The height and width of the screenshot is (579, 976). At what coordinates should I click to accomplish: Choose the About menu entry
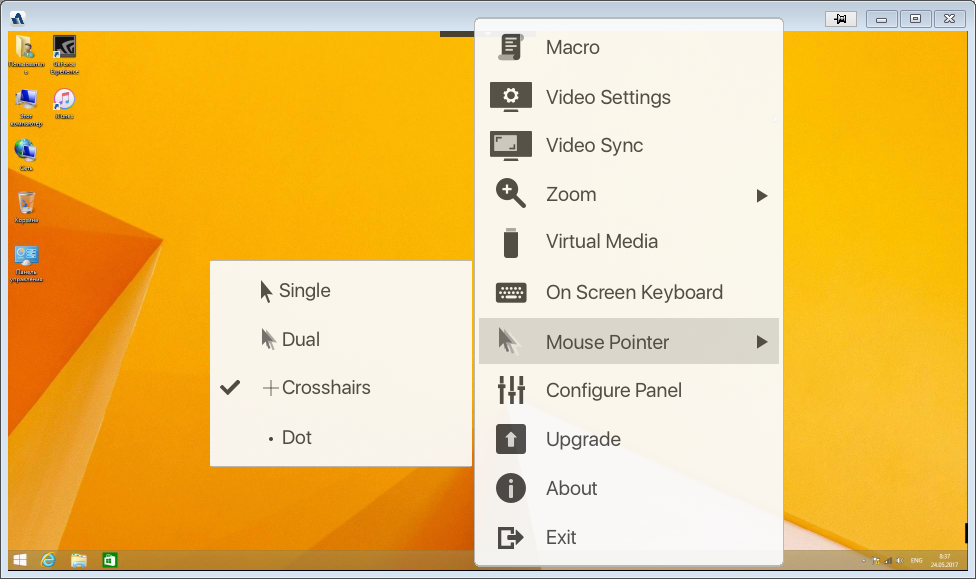click(629, 488)
